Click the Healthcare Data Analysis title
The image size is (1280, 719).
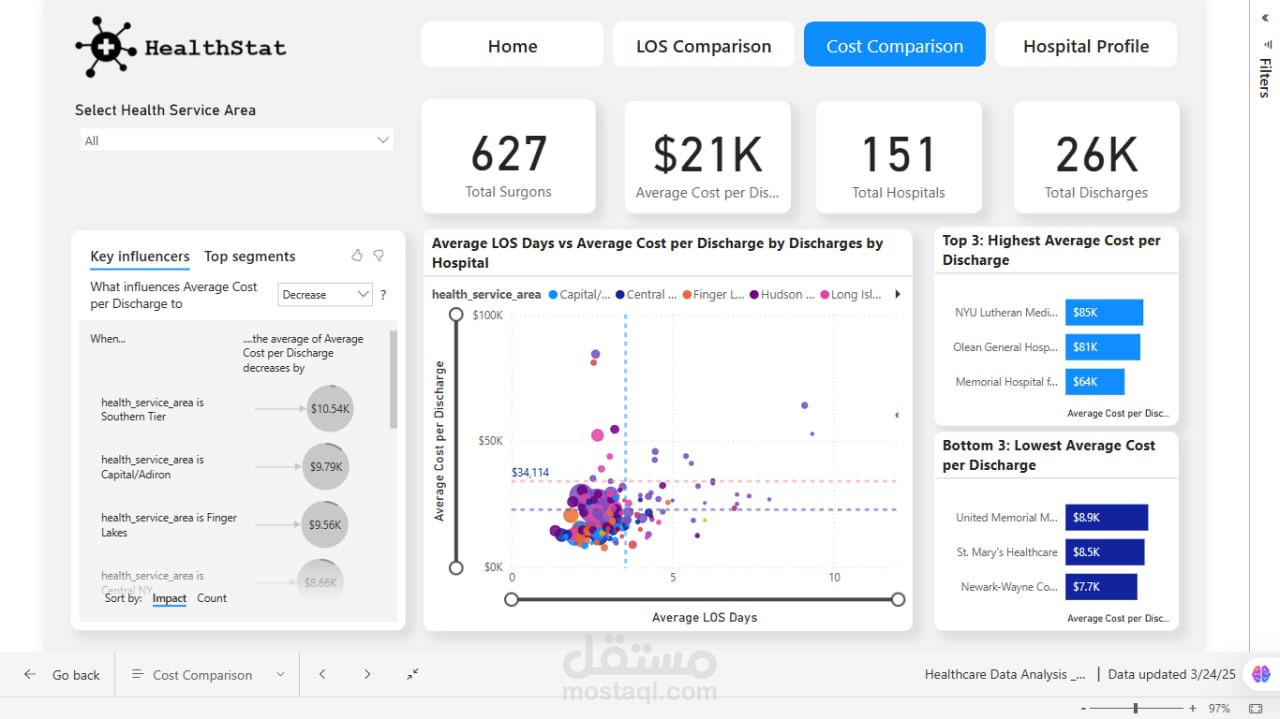click(x=1005, y=675)
